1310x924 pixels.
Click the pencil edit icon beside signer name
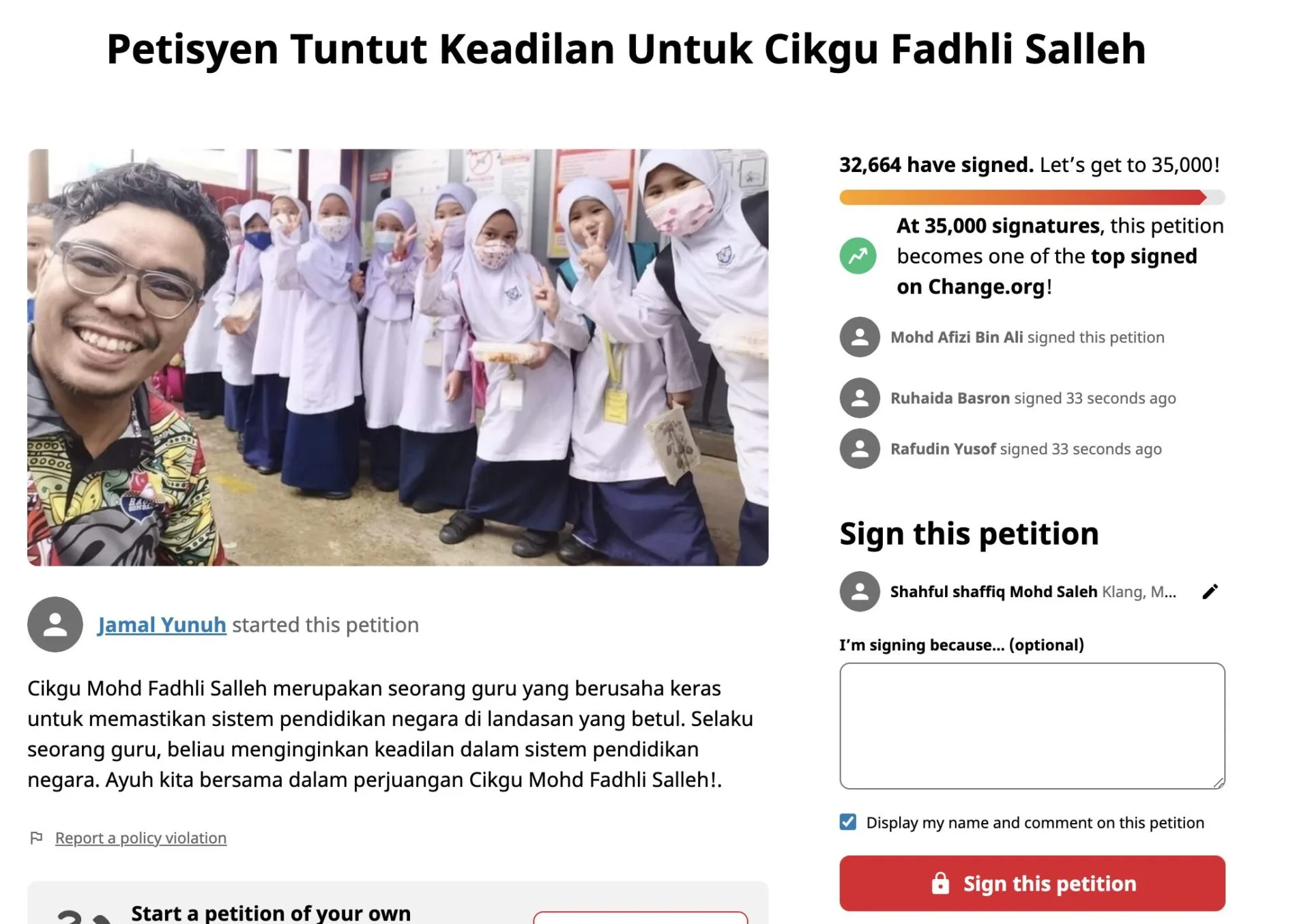click(x=1210, y=592)
